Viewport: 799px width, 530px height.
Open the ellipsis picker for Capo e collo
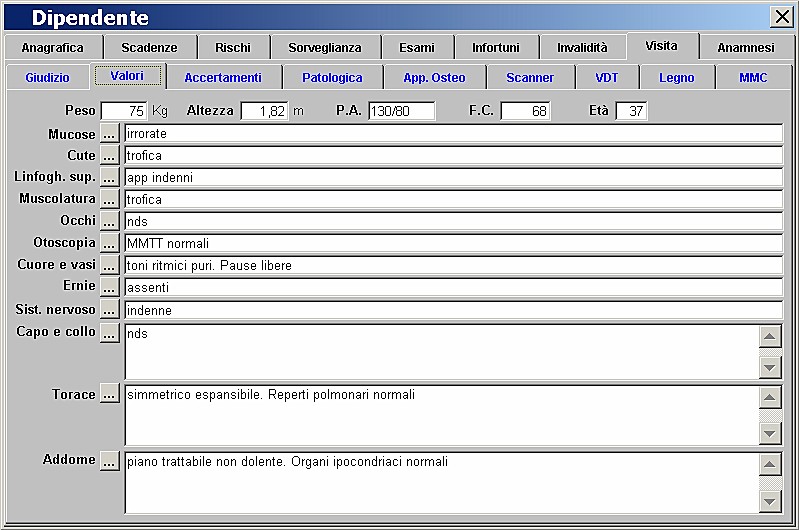tap(110, 333)
